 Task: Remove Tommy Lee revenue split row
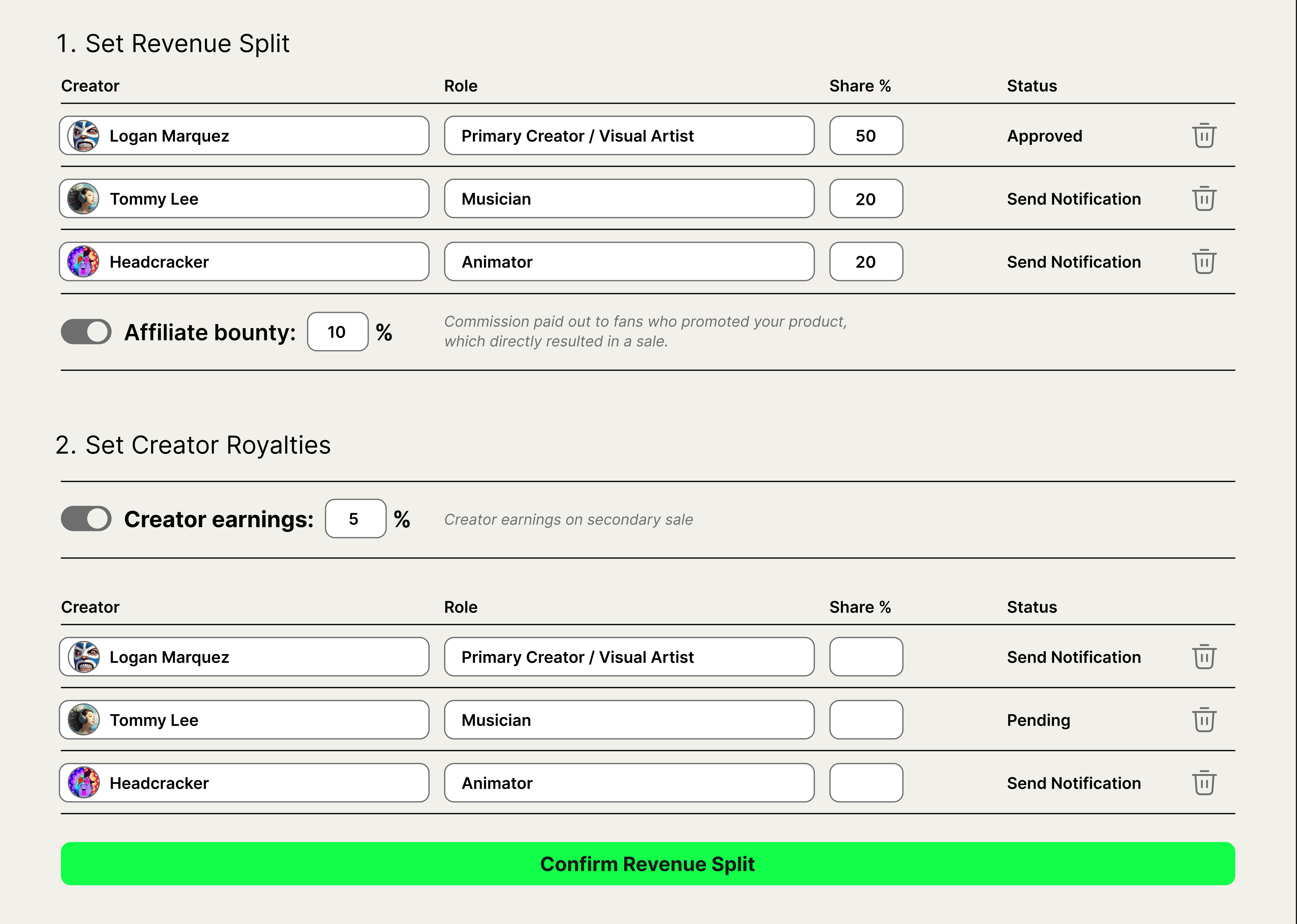click(1204, 199)
